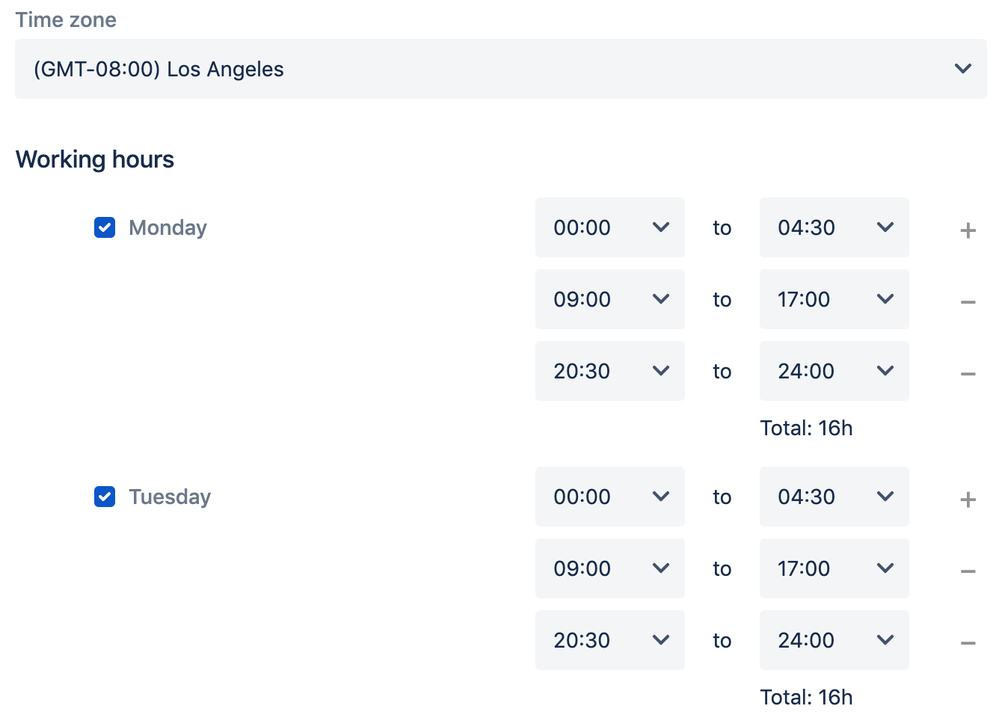
Task: Open Monday's 00:00 start time dropdown
Action: (x=610, y=228)
